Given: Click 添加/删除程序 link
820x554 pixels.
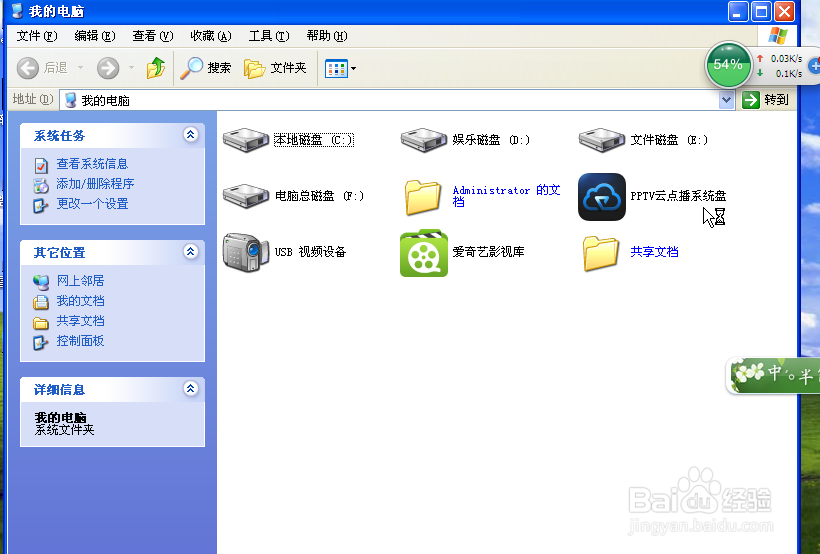Looking at the screenshot, I should tap(95, 184).
